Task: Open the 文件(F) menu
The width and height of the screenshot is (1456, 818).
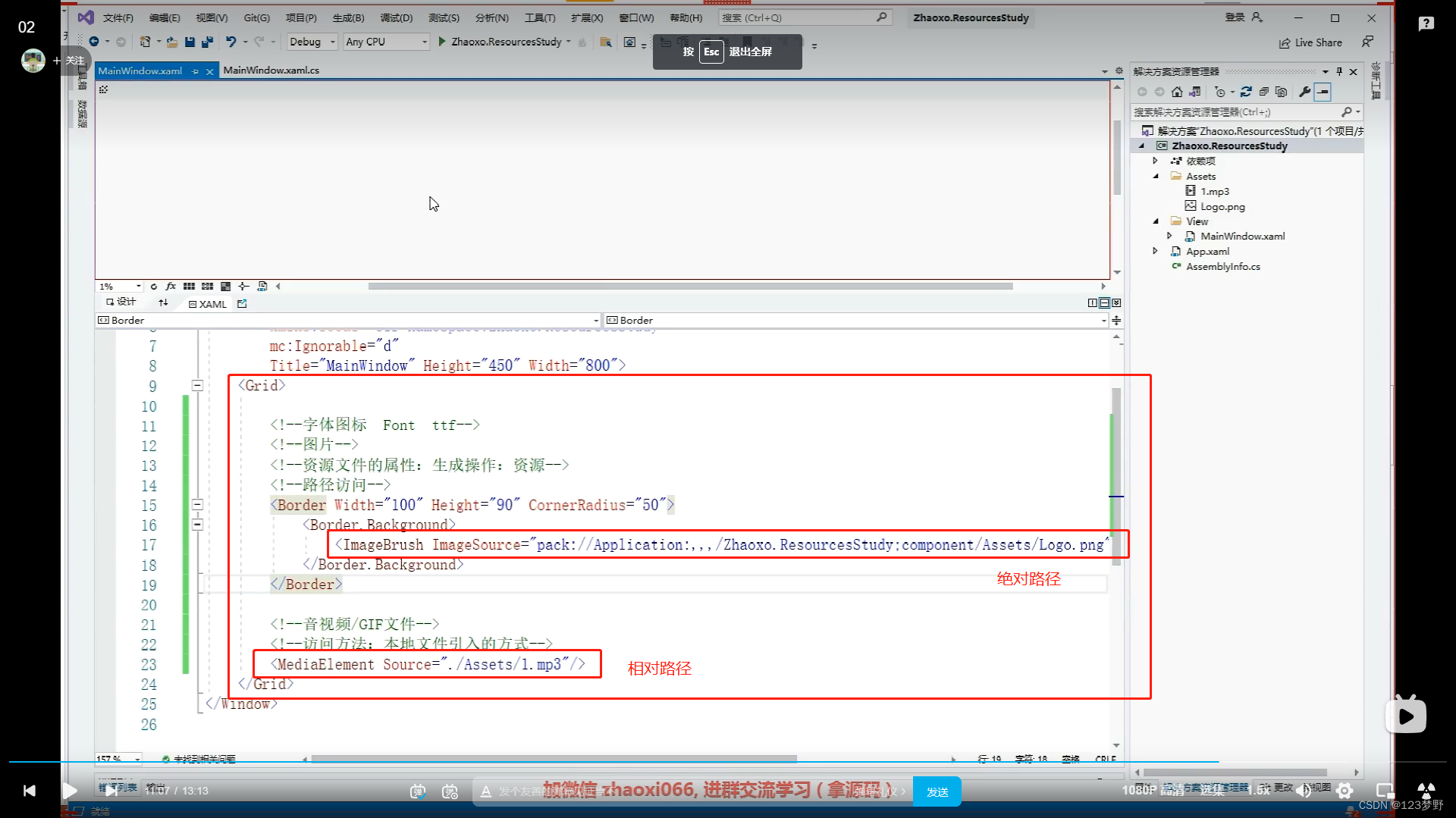Action: (118, 17)
